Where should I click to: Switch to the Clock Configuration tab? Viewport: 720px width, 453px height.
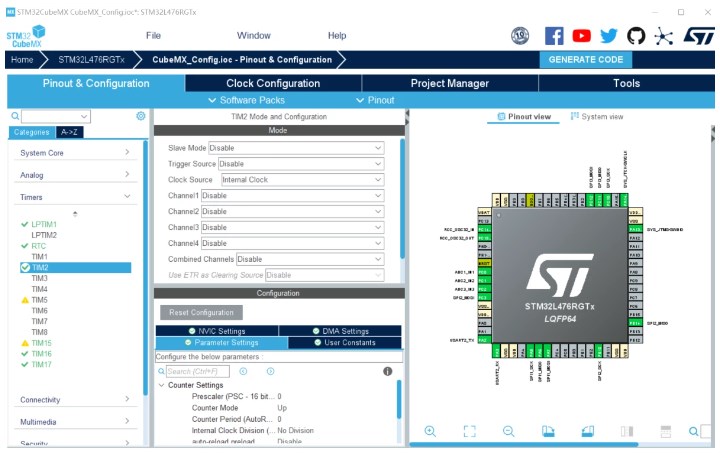click(x=273, y=83)
